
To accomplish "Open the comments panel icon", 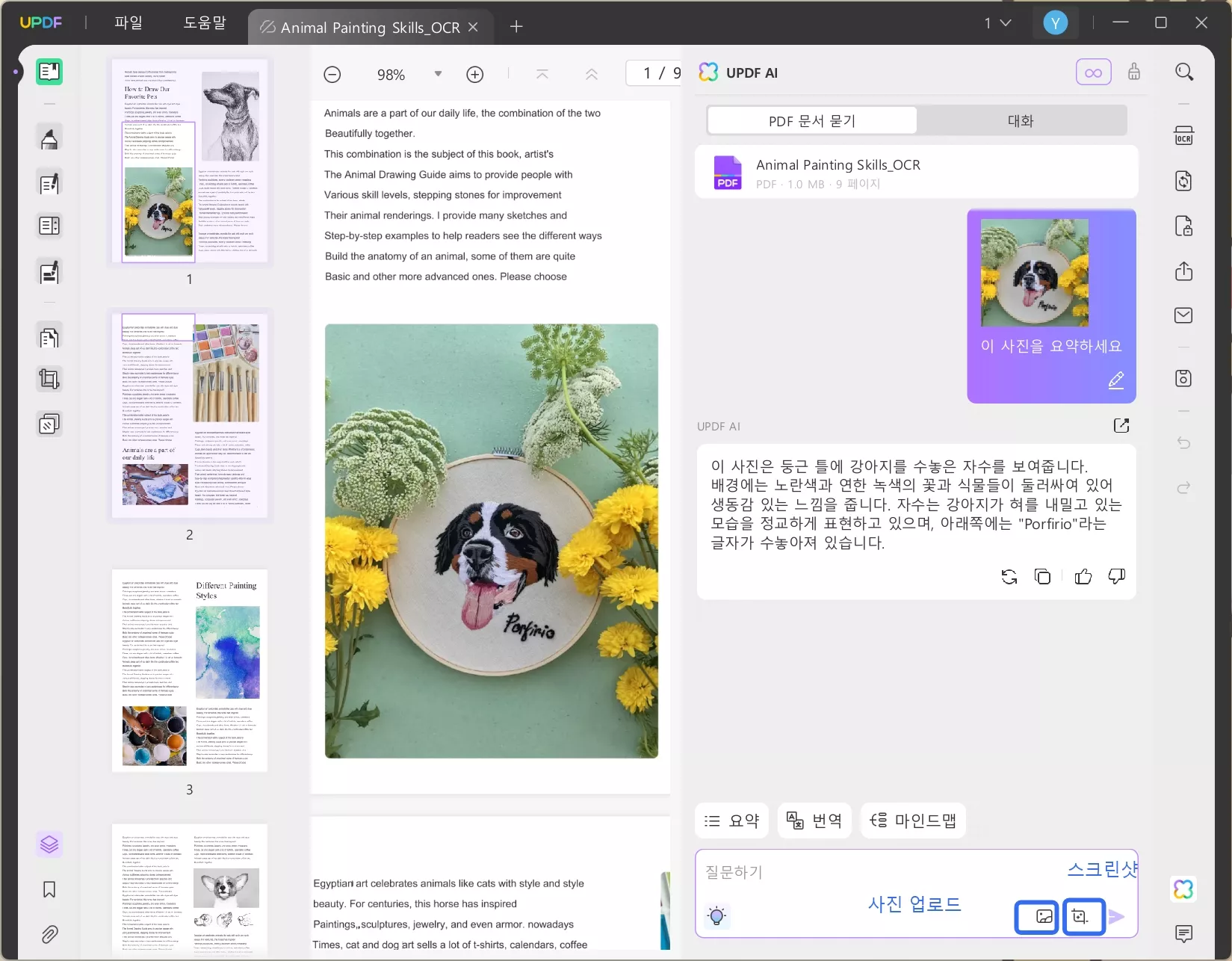I will pos(1184,933).
